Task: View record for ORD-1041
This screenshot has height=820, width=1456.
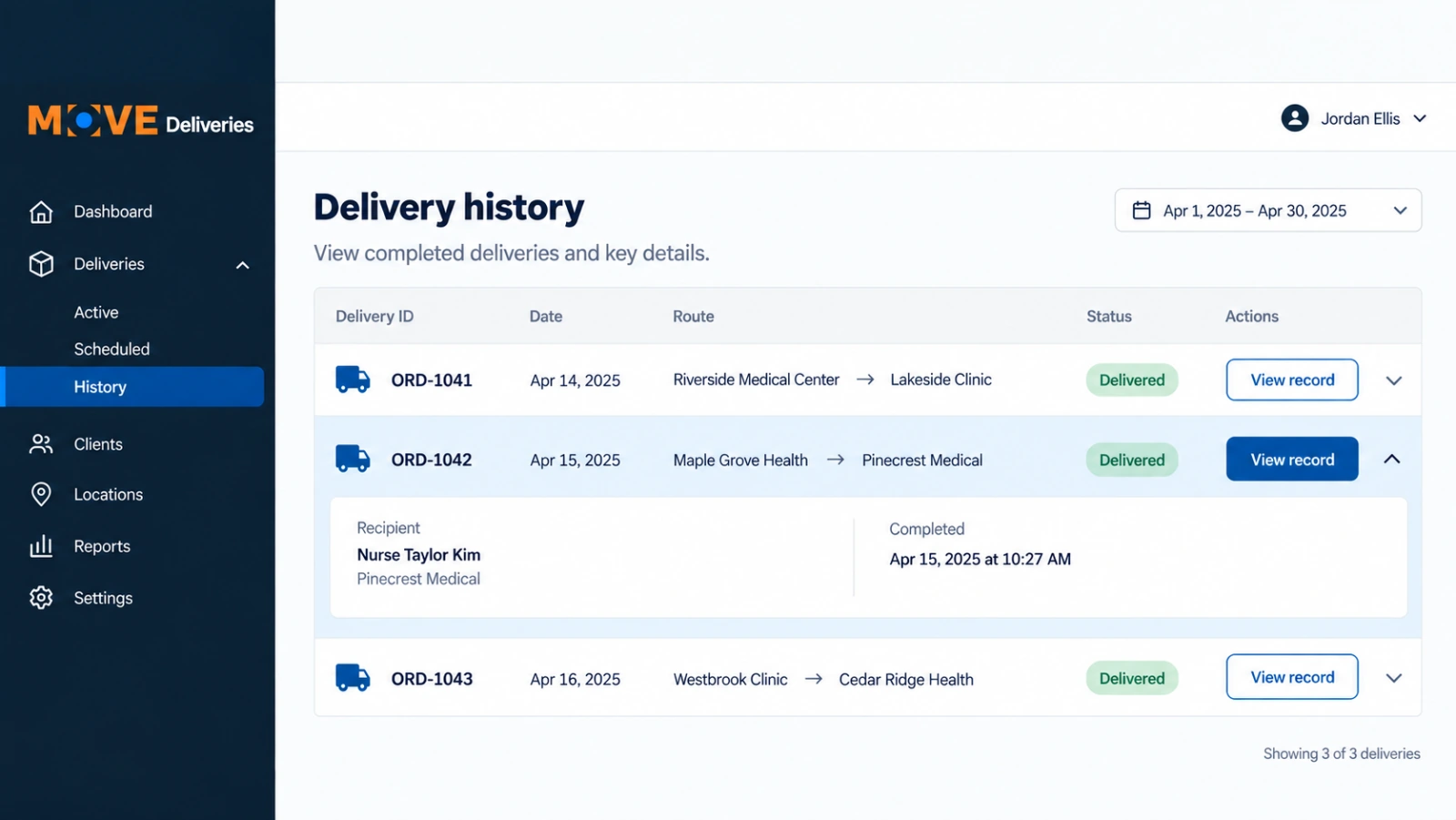Action: tap(1292, 380)
